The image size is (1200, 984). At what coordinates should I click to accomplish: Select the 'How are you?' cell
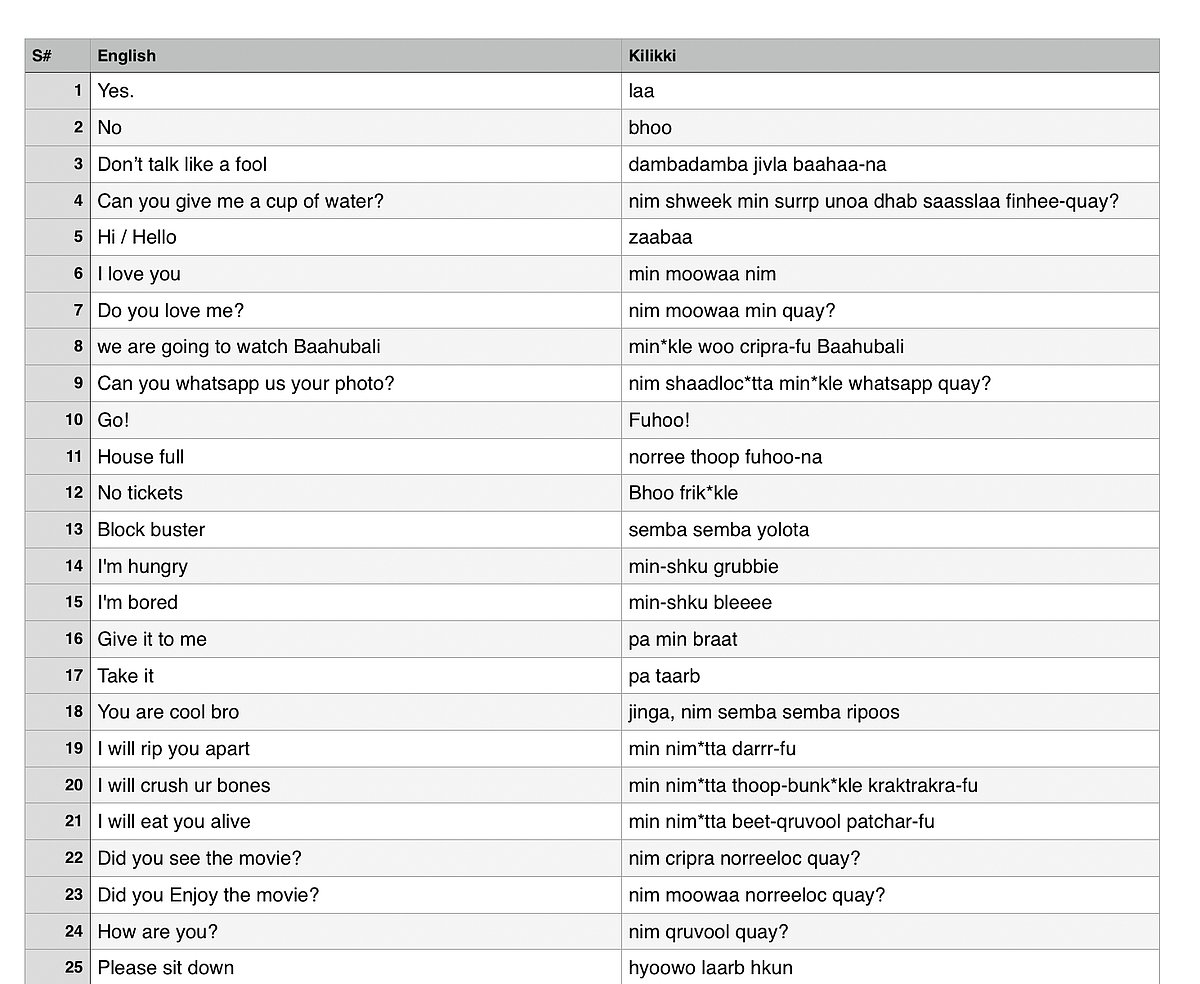[x=355, y=931]
